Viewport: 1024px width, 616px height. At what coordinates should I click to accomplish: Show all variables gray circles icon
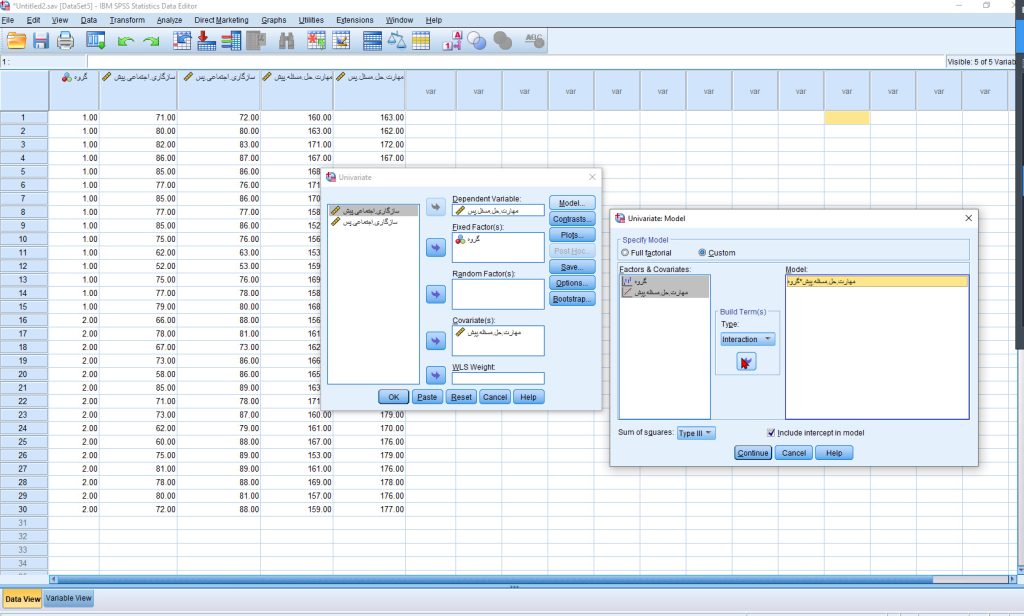(502, 41)
